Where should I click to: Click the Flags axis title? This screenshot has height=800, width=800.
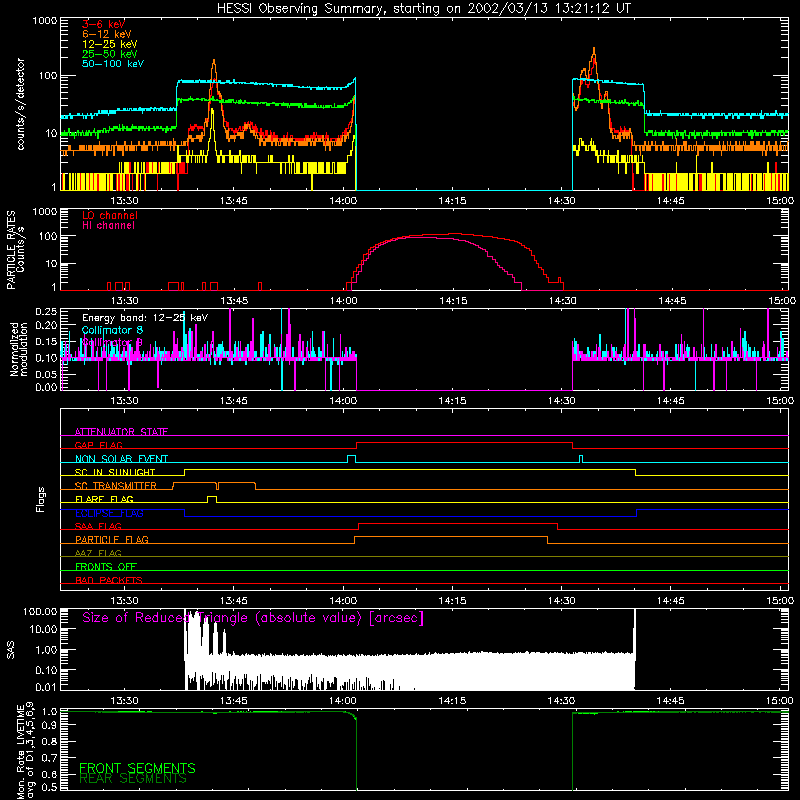pos(40,499)
